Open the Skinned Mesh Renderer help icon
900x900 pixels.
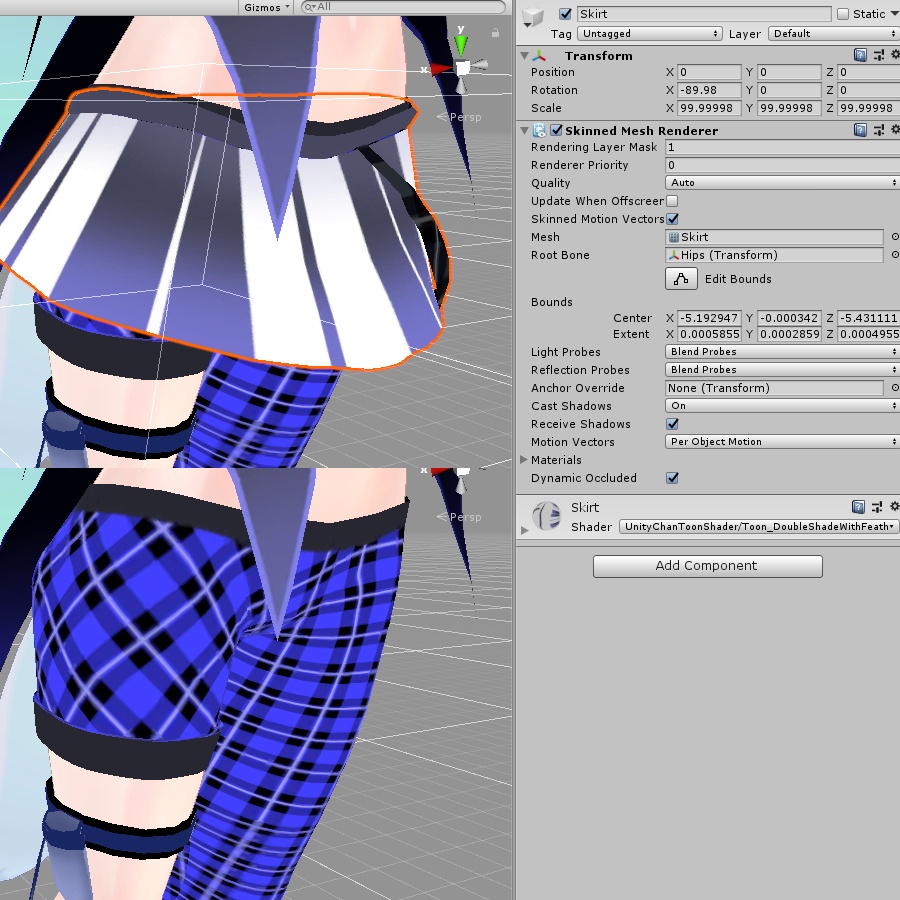(860, 130)
